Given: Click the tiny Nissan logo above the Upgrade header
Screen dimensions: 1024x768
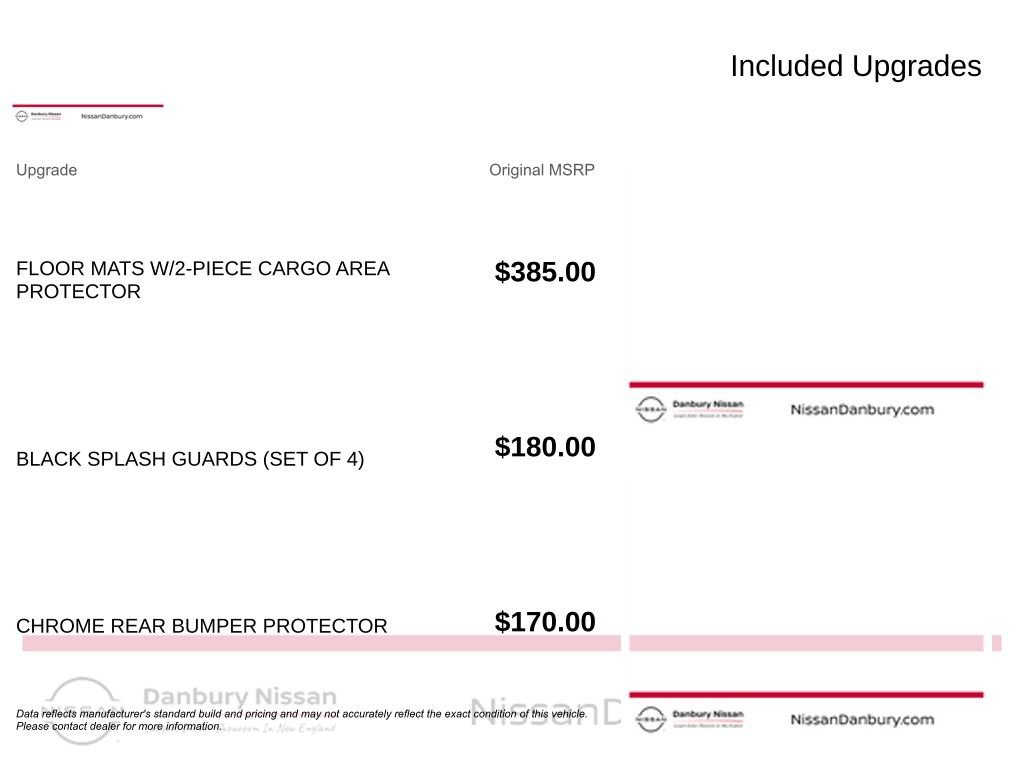Looking at the screenshot, I should coord(22,116).
